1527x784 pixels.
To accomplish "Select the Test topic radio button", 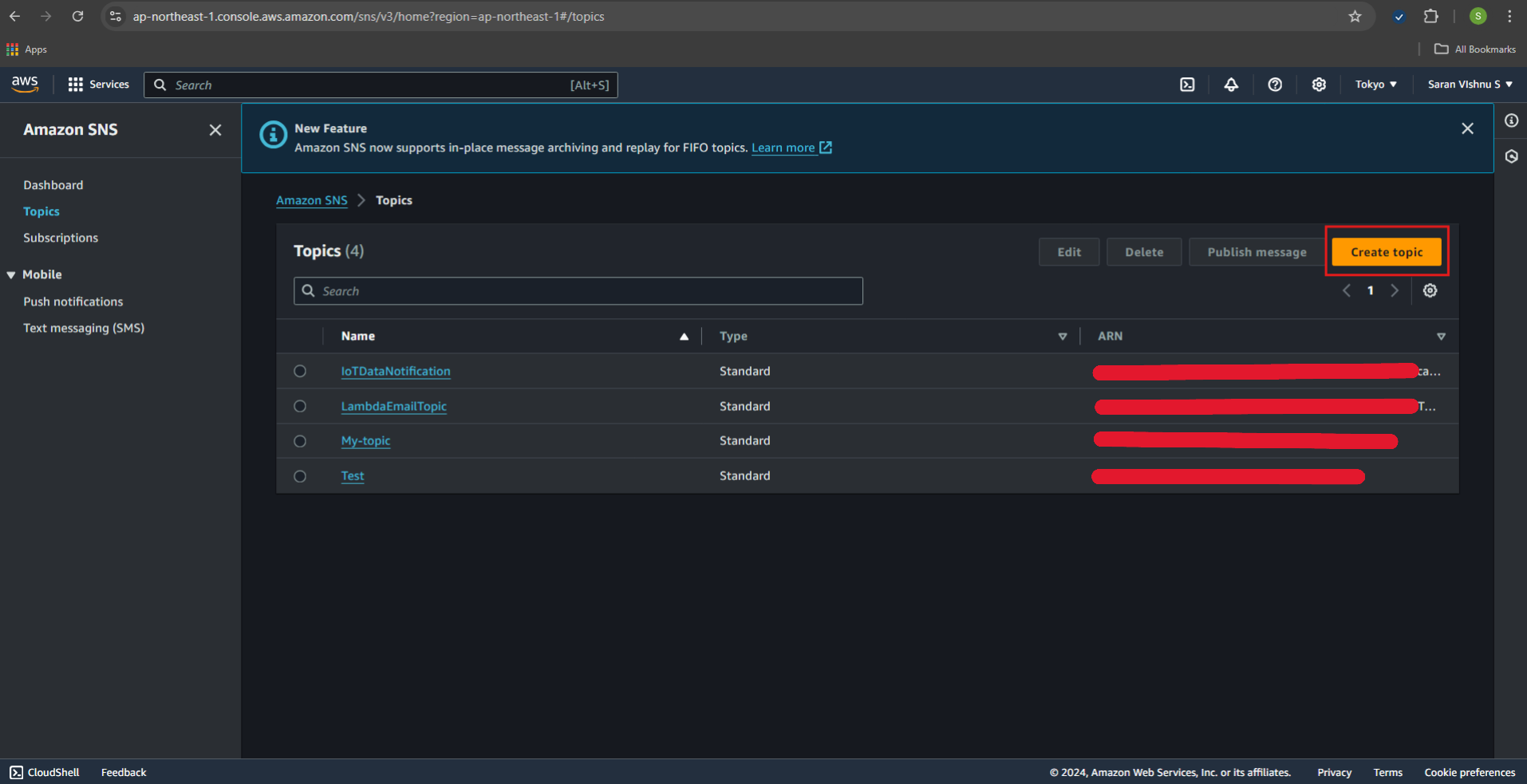I will [300, 476].
